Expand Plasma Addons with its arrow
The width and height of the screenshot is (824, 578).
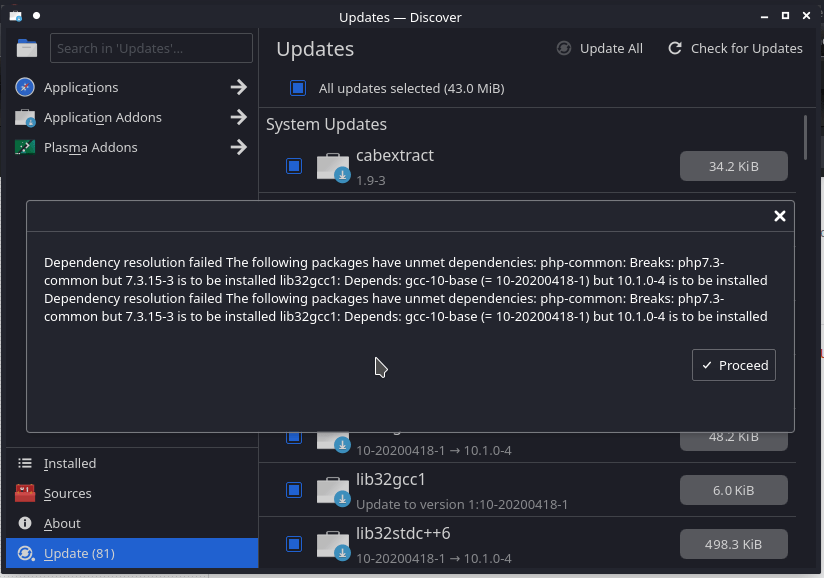point(239,147)
